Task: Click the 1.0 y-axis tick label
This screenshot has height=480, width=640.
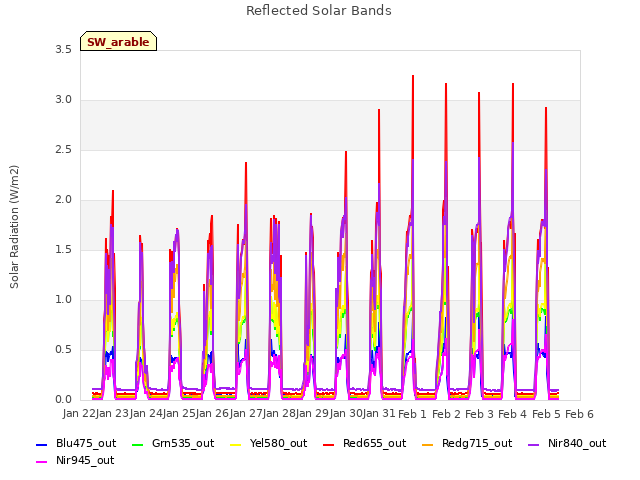Action: (63, 300)
